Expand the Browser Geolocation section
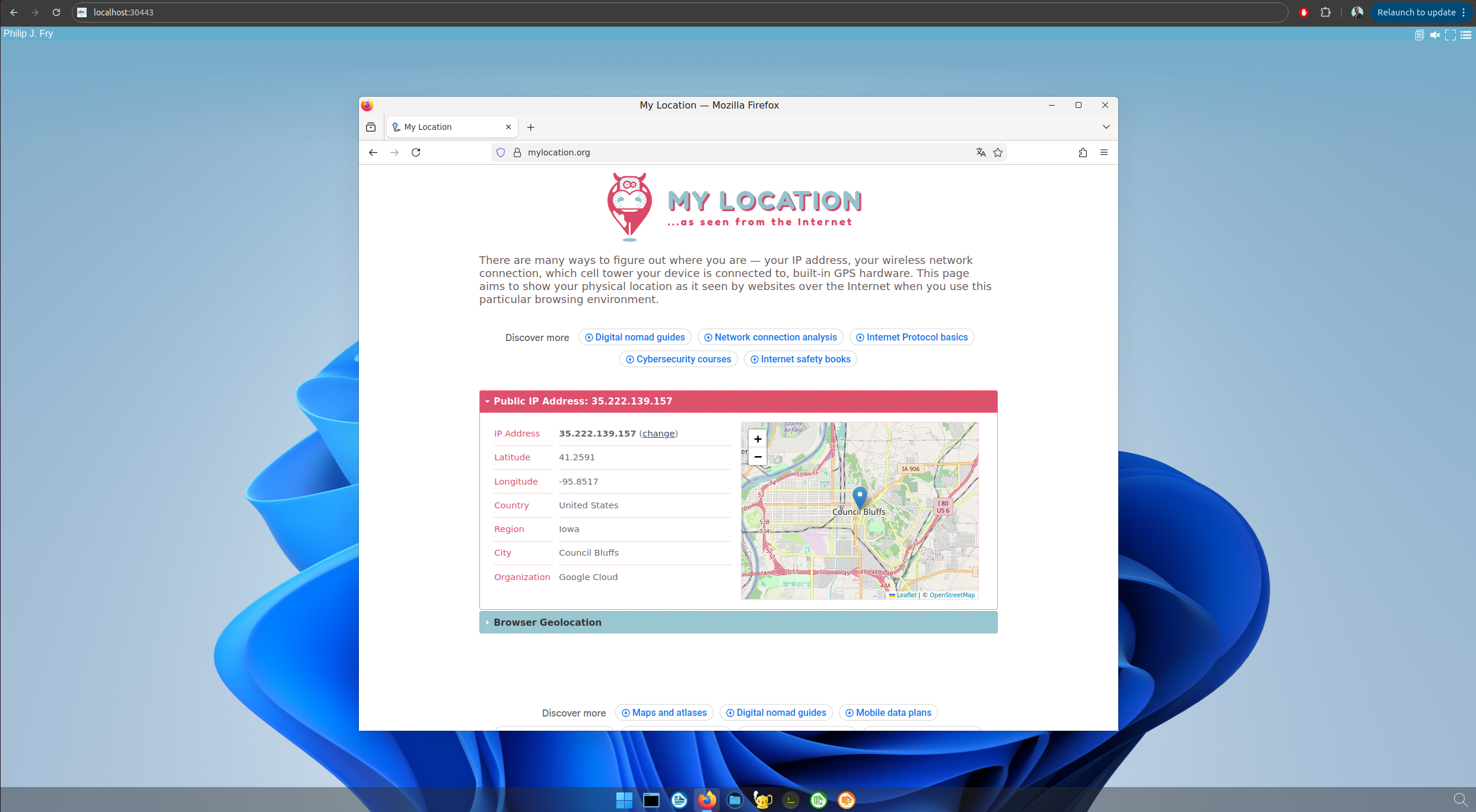This screenshot has width=1476, height=812. 547,622
